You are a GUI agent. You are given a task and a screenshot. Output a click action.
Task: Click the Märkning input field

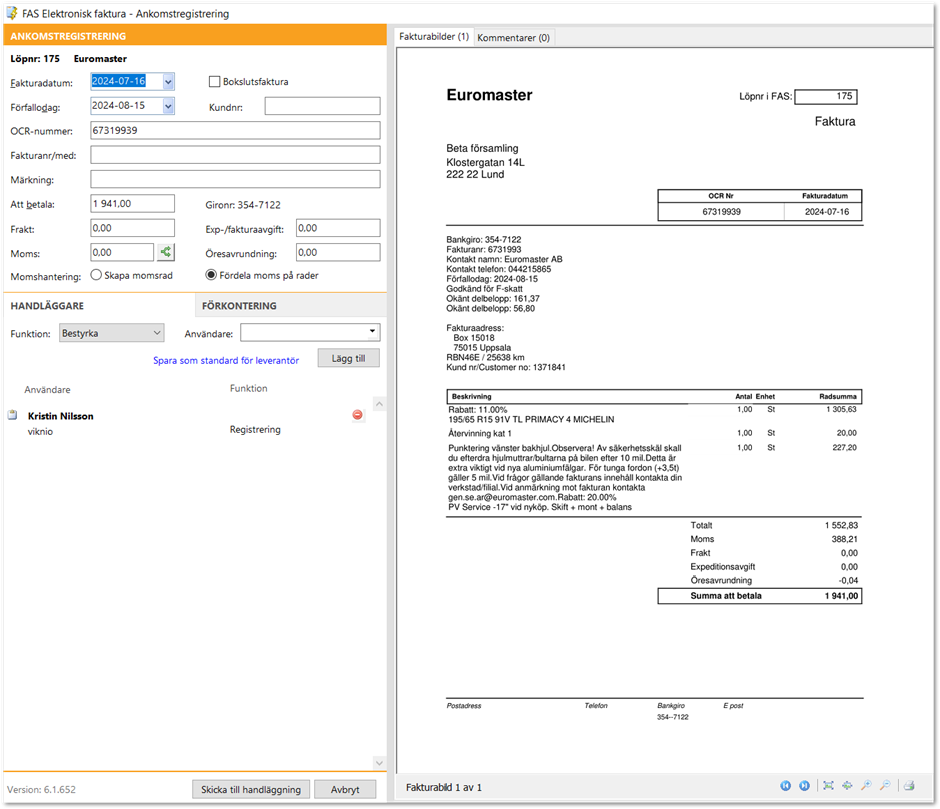235,179
